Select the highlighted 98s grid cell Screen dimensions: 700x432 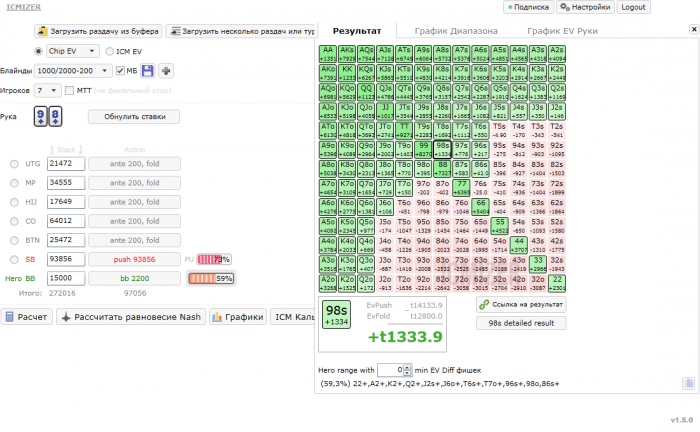[442, 150]
